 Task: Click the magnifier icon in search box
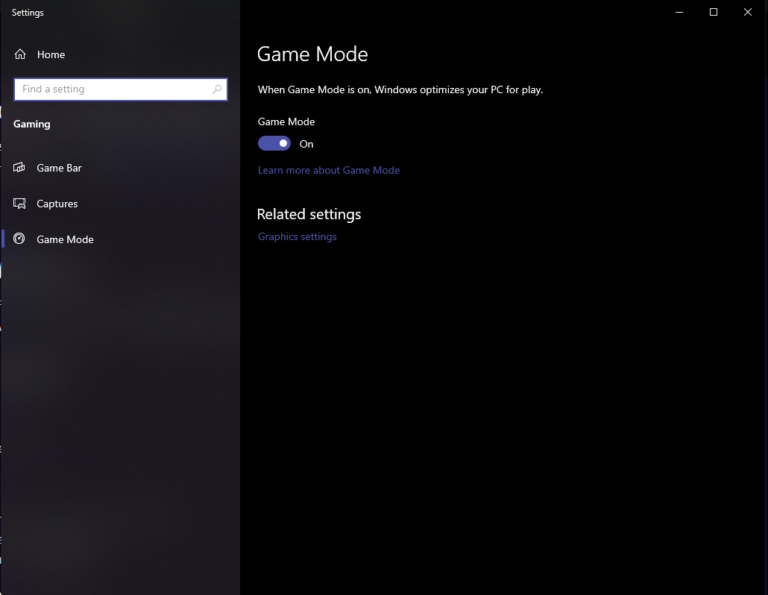pyautogui.click(x=217, y=89)
